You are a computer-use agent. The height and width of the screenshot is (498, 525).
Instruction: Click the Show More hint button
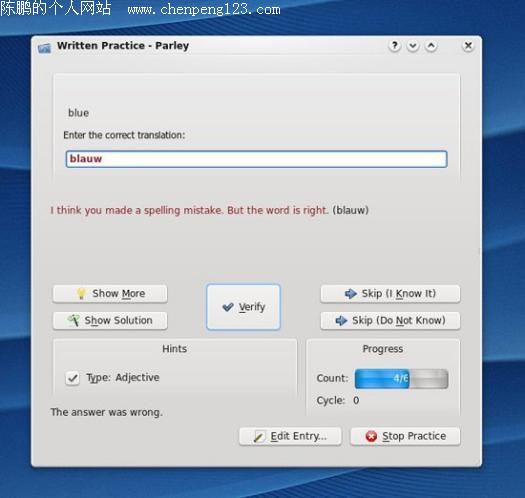(110, 294)
